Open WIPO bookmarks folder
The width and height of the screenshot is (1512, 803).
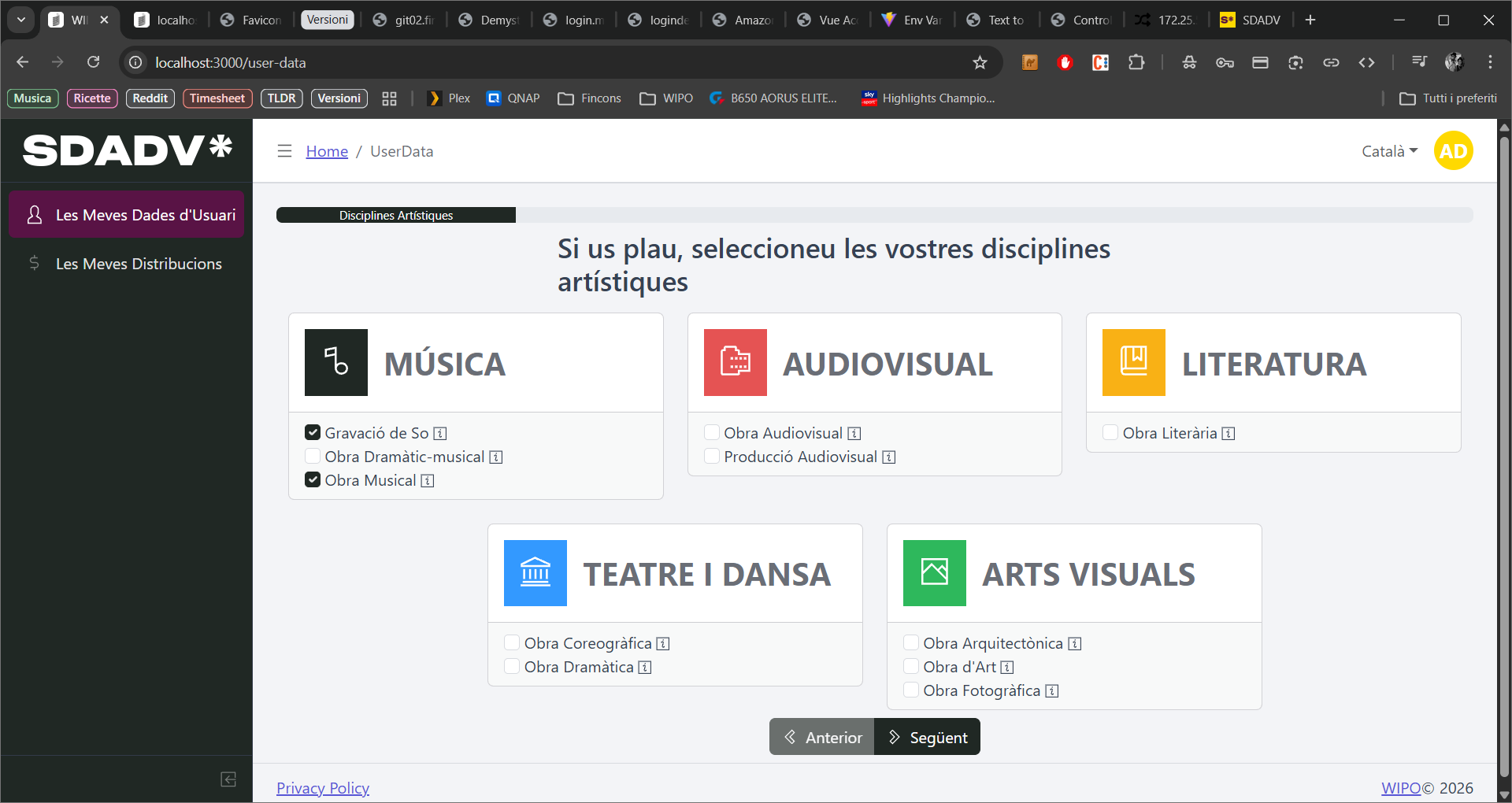tap(666, 98)
